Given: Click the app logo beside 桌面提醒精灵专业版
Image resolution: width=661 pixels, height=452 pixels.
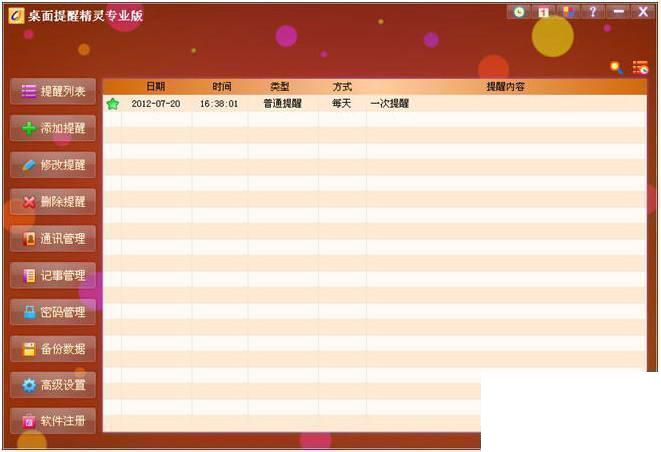Looking at the screenshot, I should (x=16, y=16).
